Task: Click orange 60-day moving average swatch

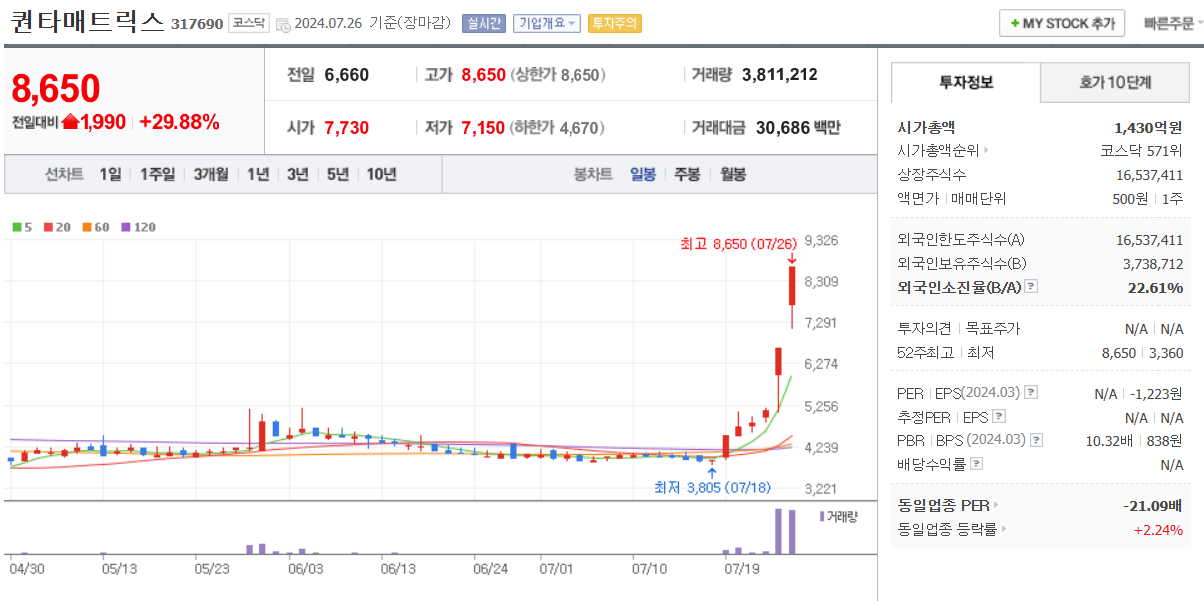Action: click(x=87, y=227)
